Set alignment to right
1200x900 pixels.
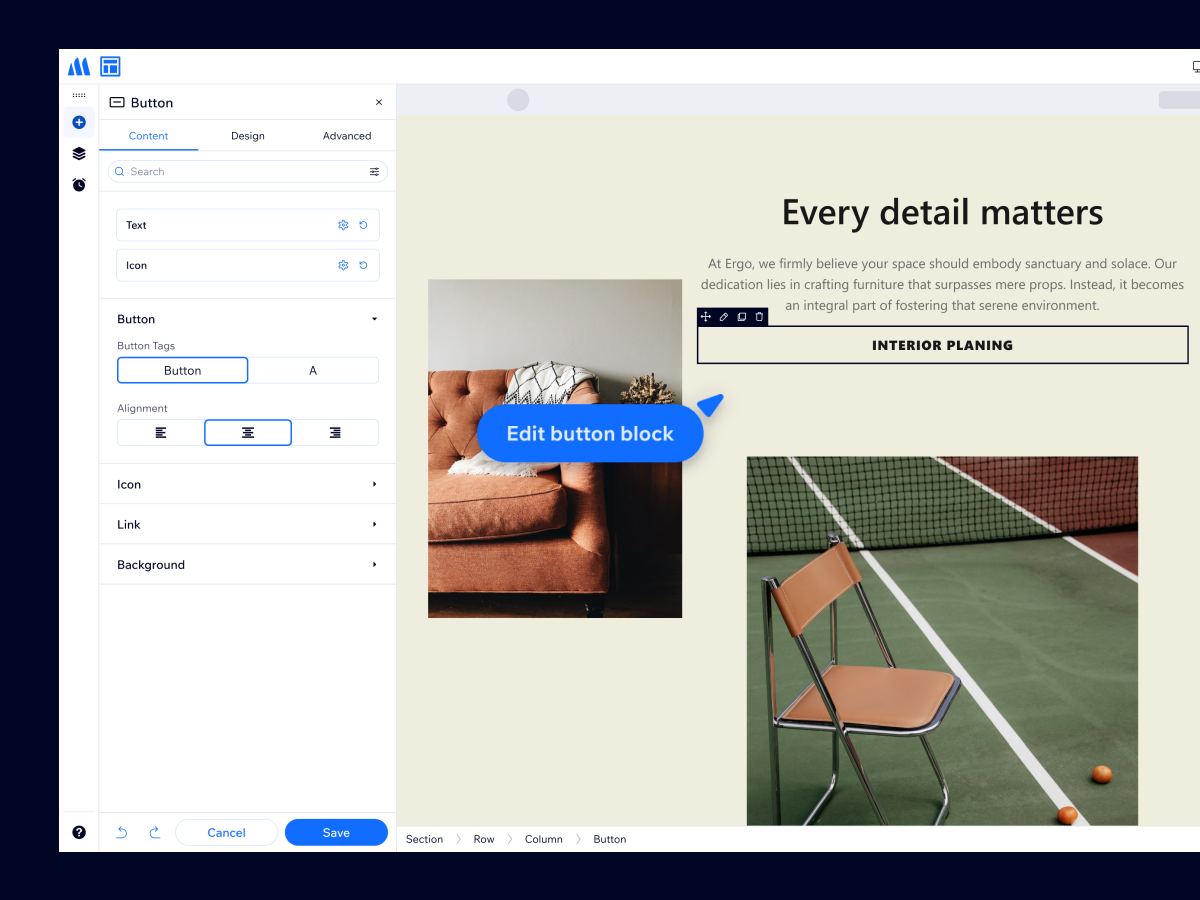pos(335,432)
